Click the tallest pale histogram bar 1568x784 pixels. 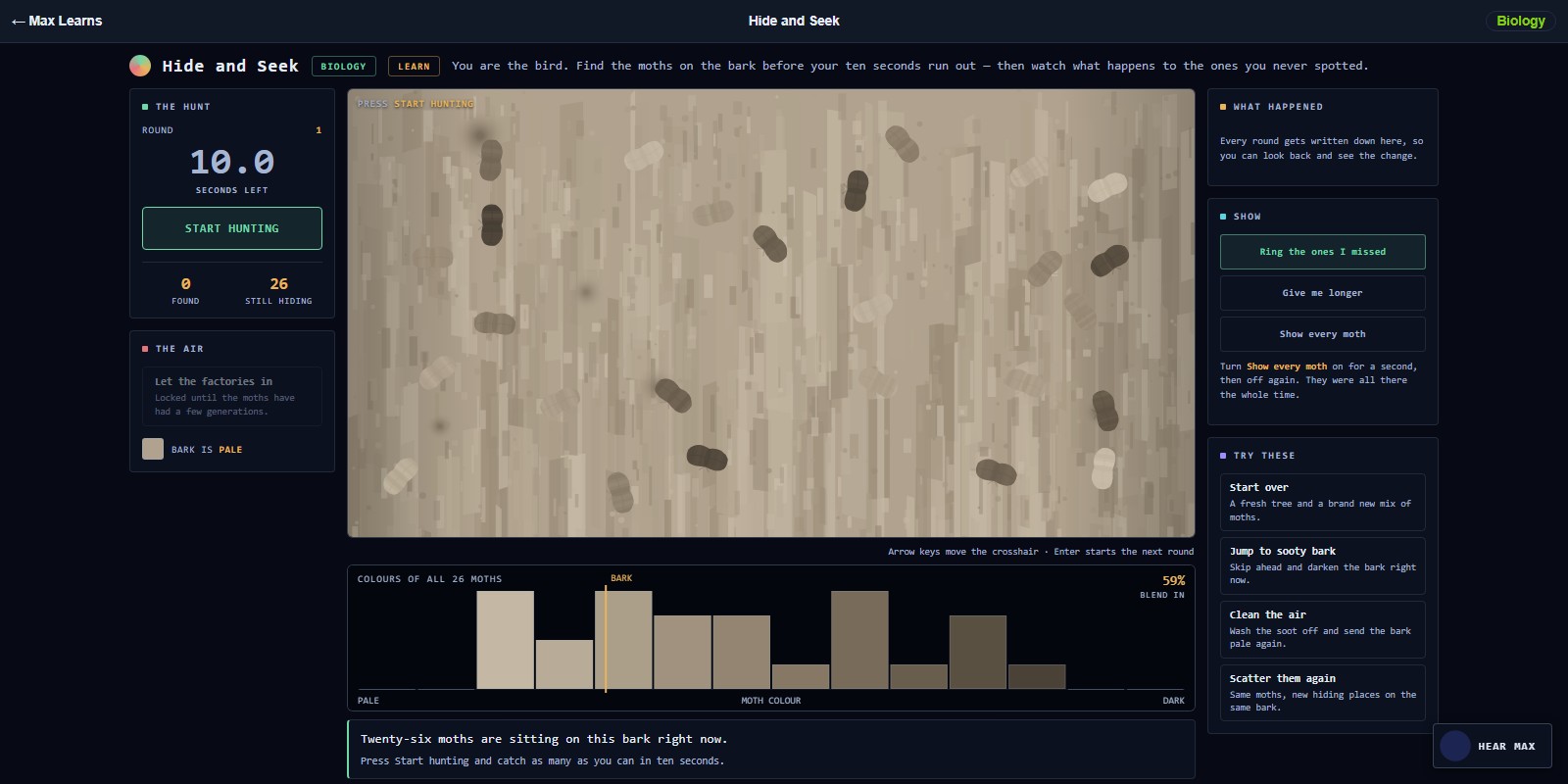tap(506, 640)
